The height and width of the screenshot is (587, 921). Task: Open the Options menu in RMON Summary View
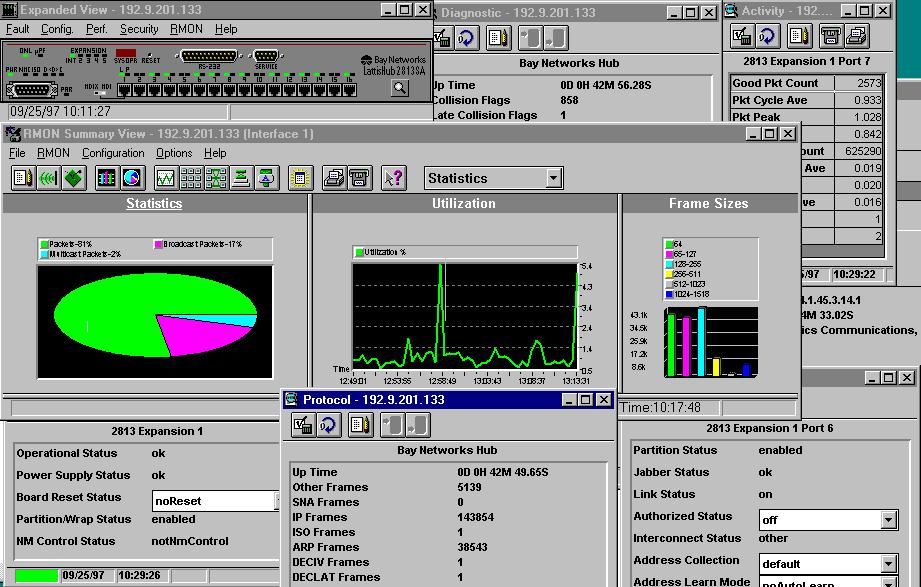tap(174, 153)
